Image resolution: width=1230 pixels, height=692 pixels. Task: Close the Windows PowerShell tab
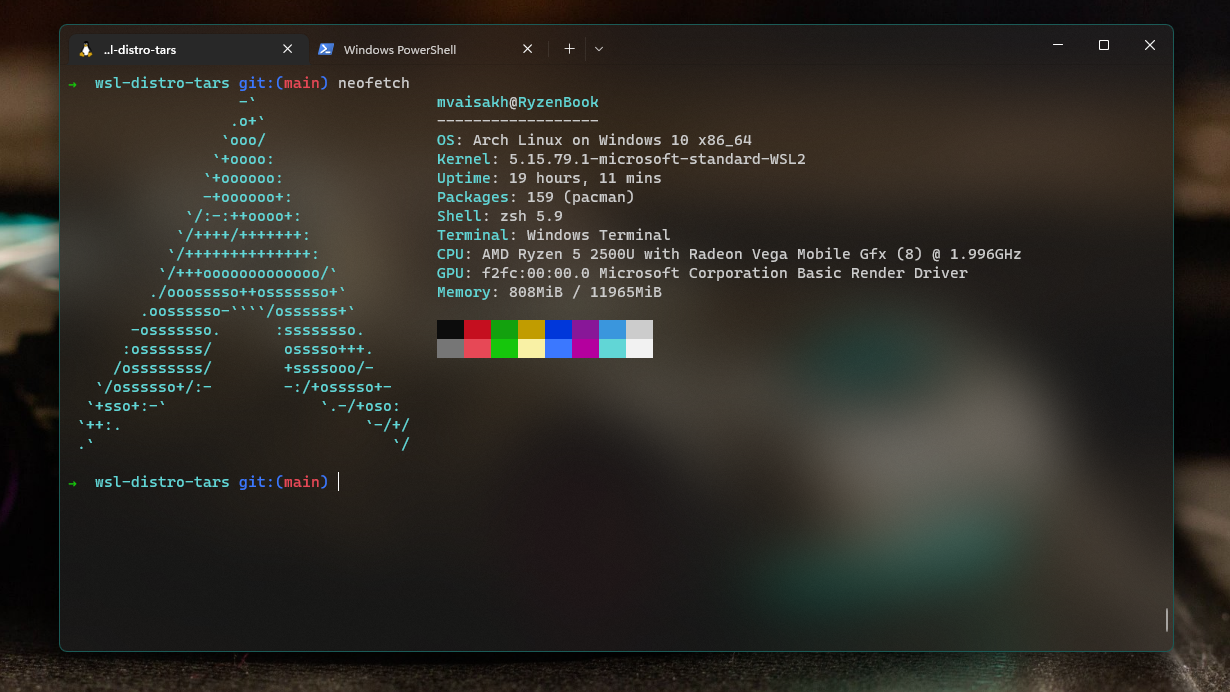click(x=528, y=49)
